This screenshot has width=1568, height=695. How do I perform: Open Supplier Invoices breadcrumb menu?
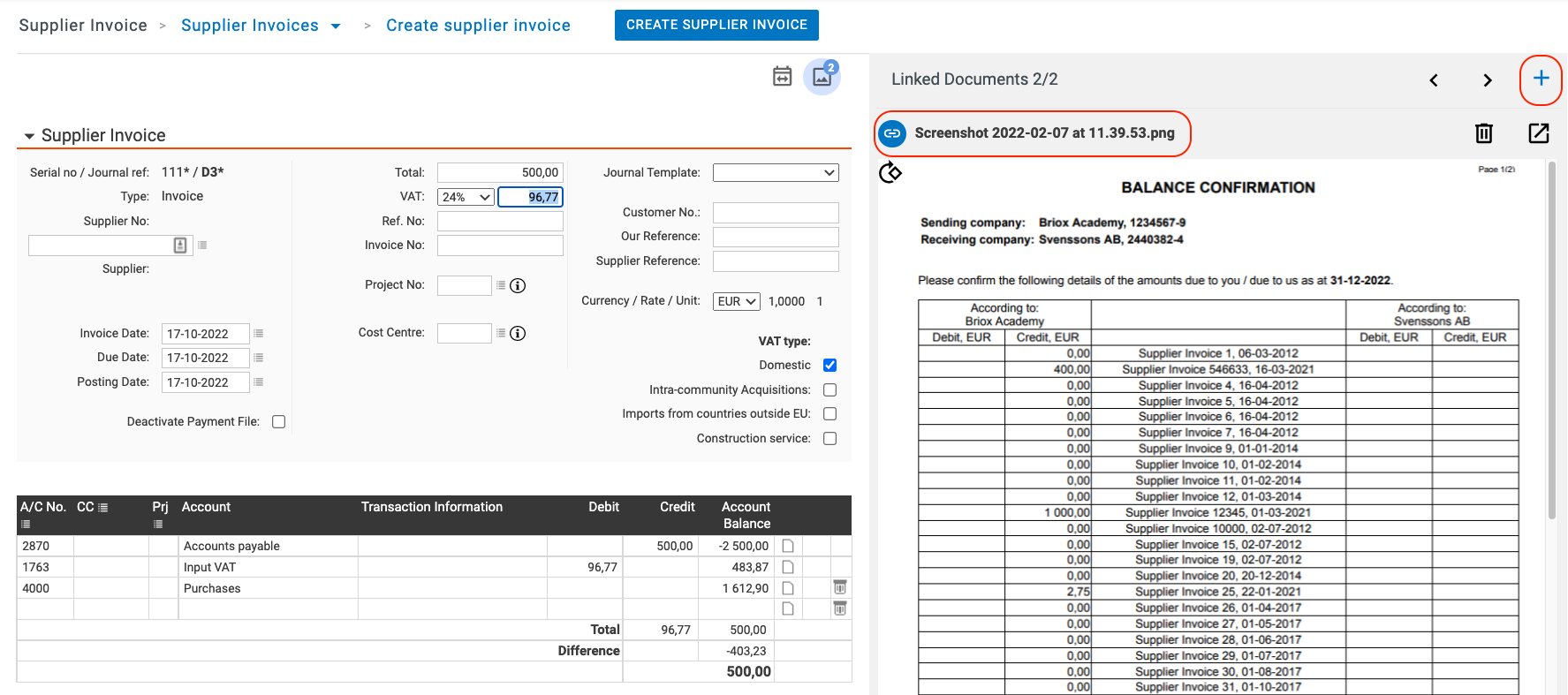(336, 26)
